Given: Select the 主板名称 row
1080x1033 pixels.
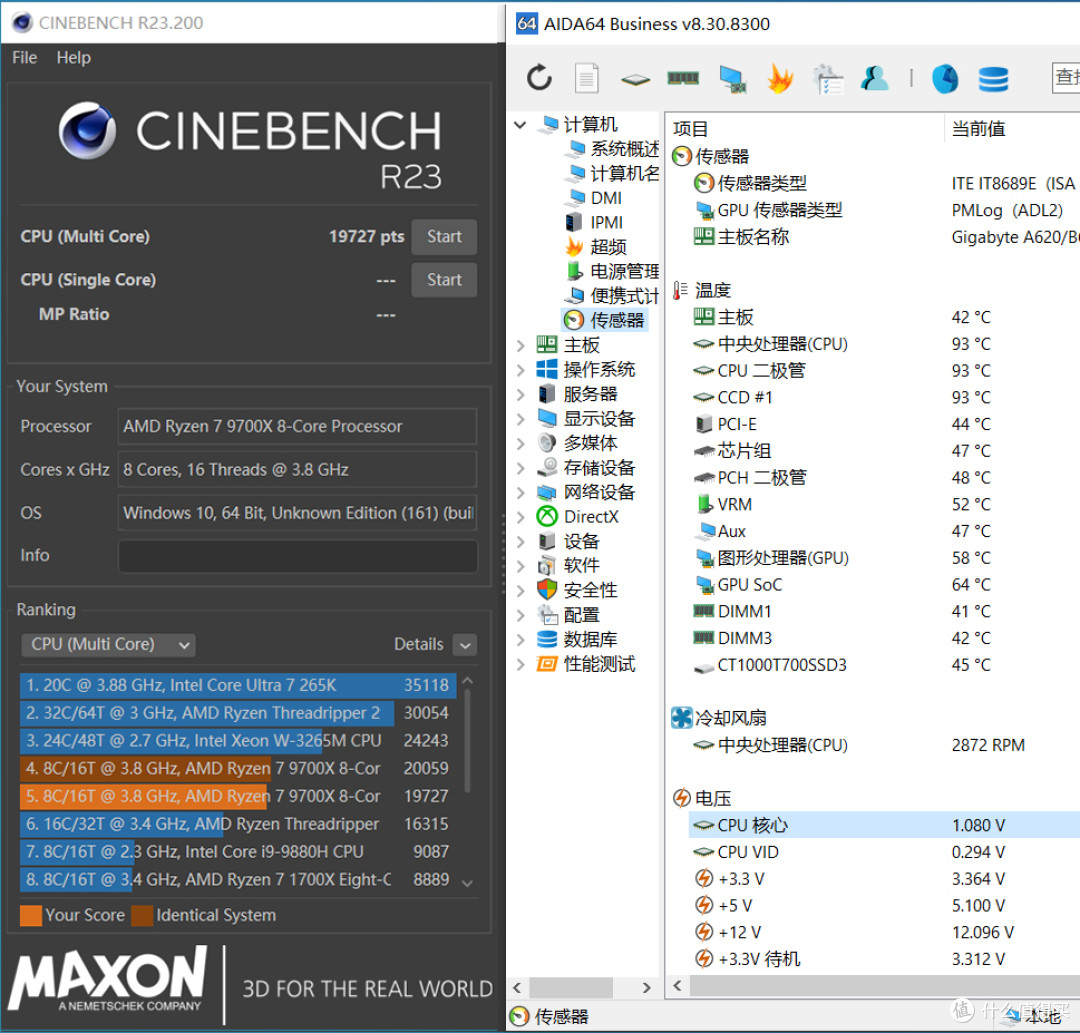Looking at the screenshot, I should [884, 237].
